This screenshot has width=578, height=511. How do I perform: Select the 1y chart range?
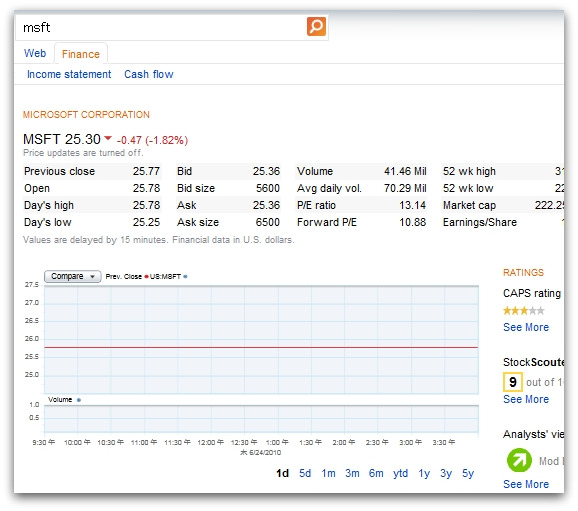[x=424, y=473]
